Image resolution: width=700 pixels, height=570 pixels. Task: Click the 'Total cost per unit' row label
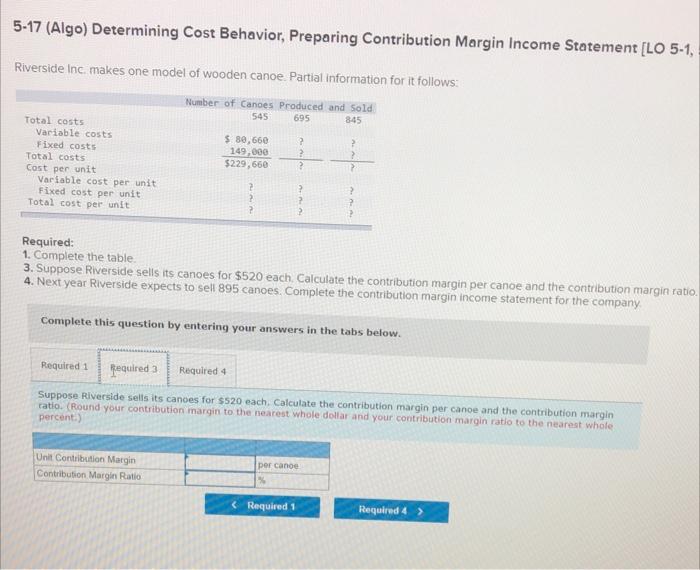click(79, 204)
